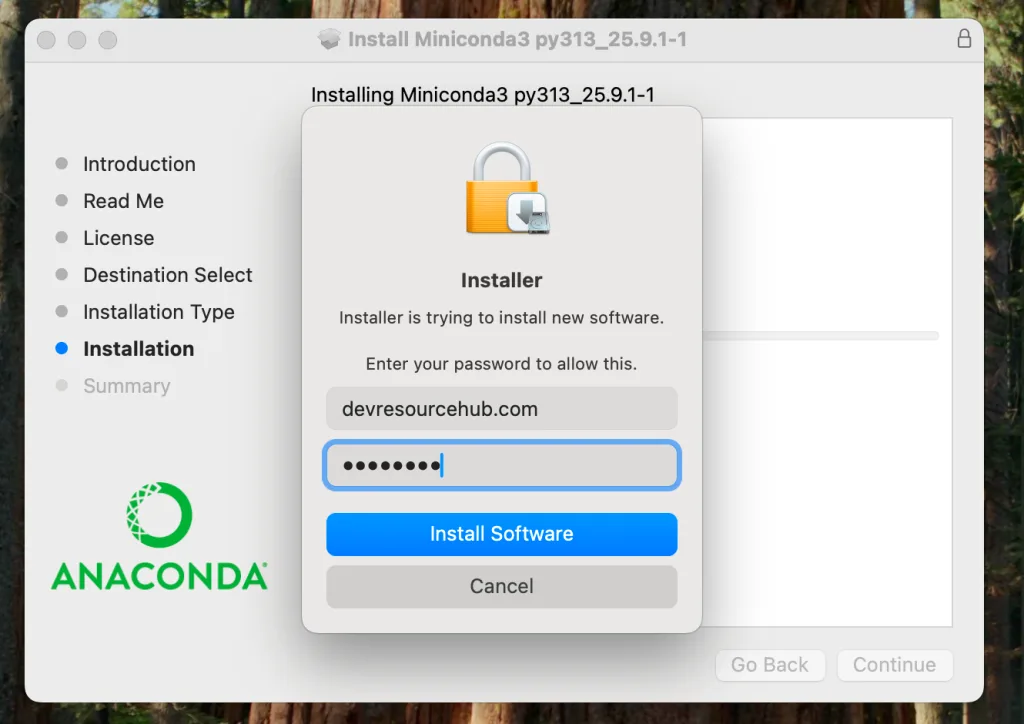
Task: Open the Read Me step in the sidebar
Action: click(x=123, y=201)
